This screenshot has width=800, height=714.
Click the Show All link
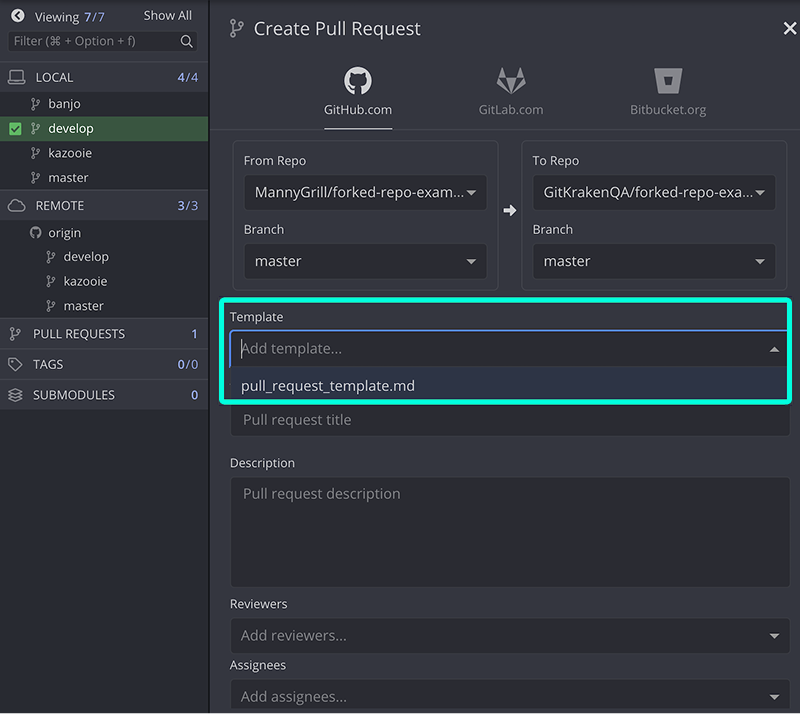(166, 15)
